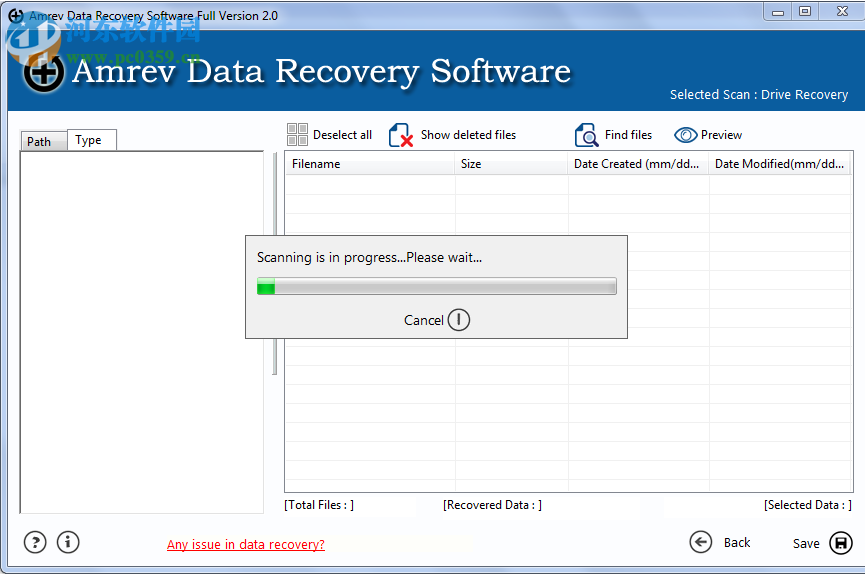
Task: Click the Amrev logo in the header
Action: tap(42, 73)
